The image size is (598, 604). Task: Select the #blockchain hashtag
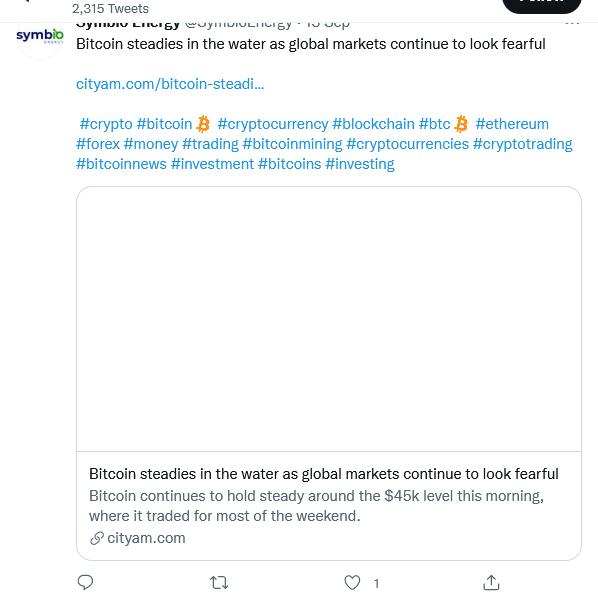point(373,124)
